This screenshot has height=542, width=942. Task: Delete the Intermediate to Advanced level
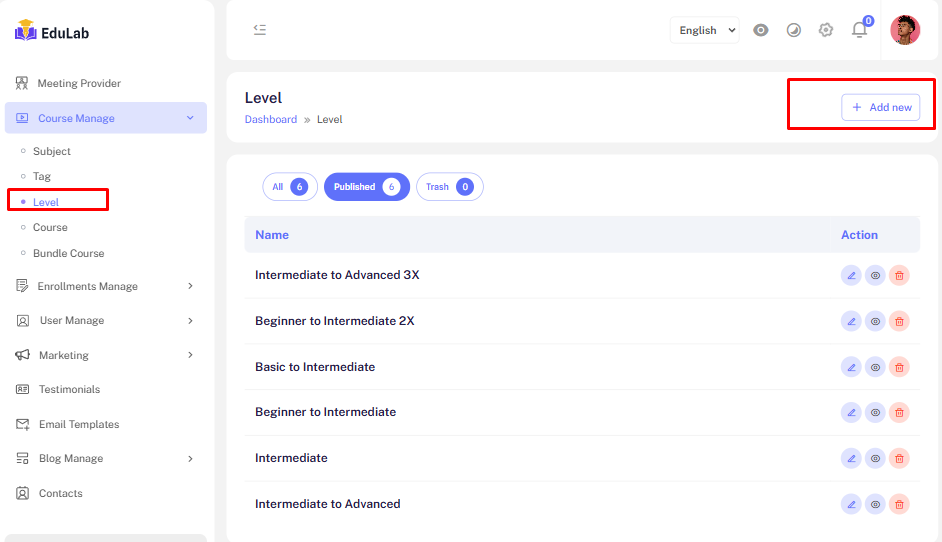pyautogui.click(x=899, y=504)
